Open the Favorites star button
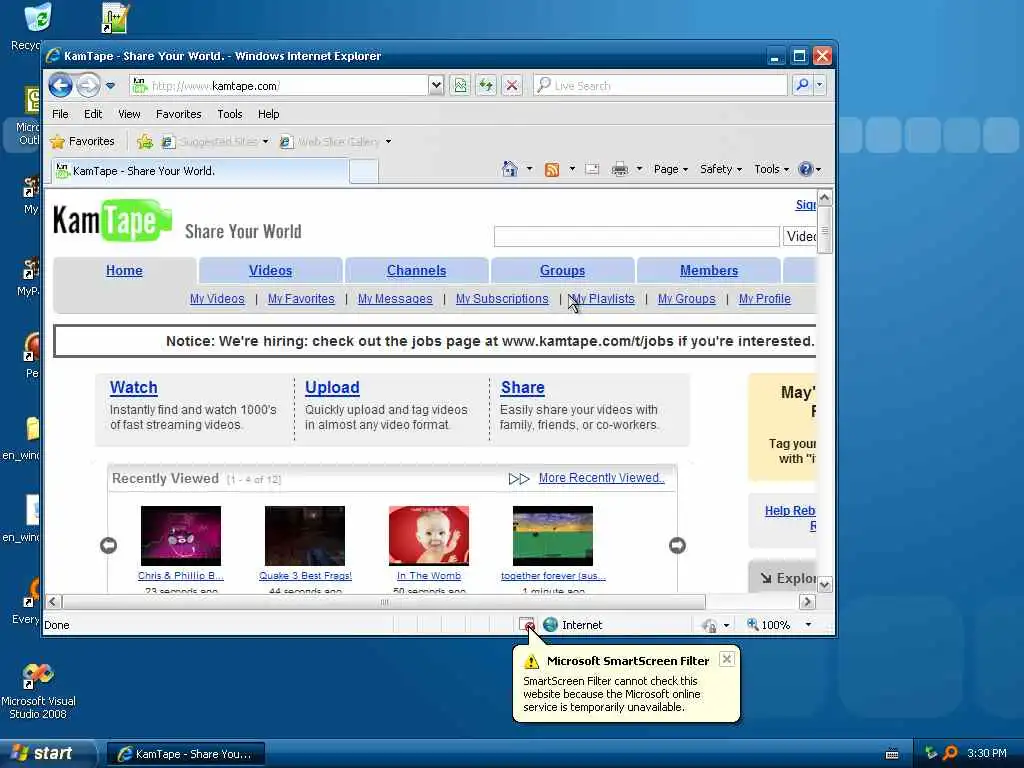The height and width of the screenshot is (768, 1024). (x=82, y=141)
